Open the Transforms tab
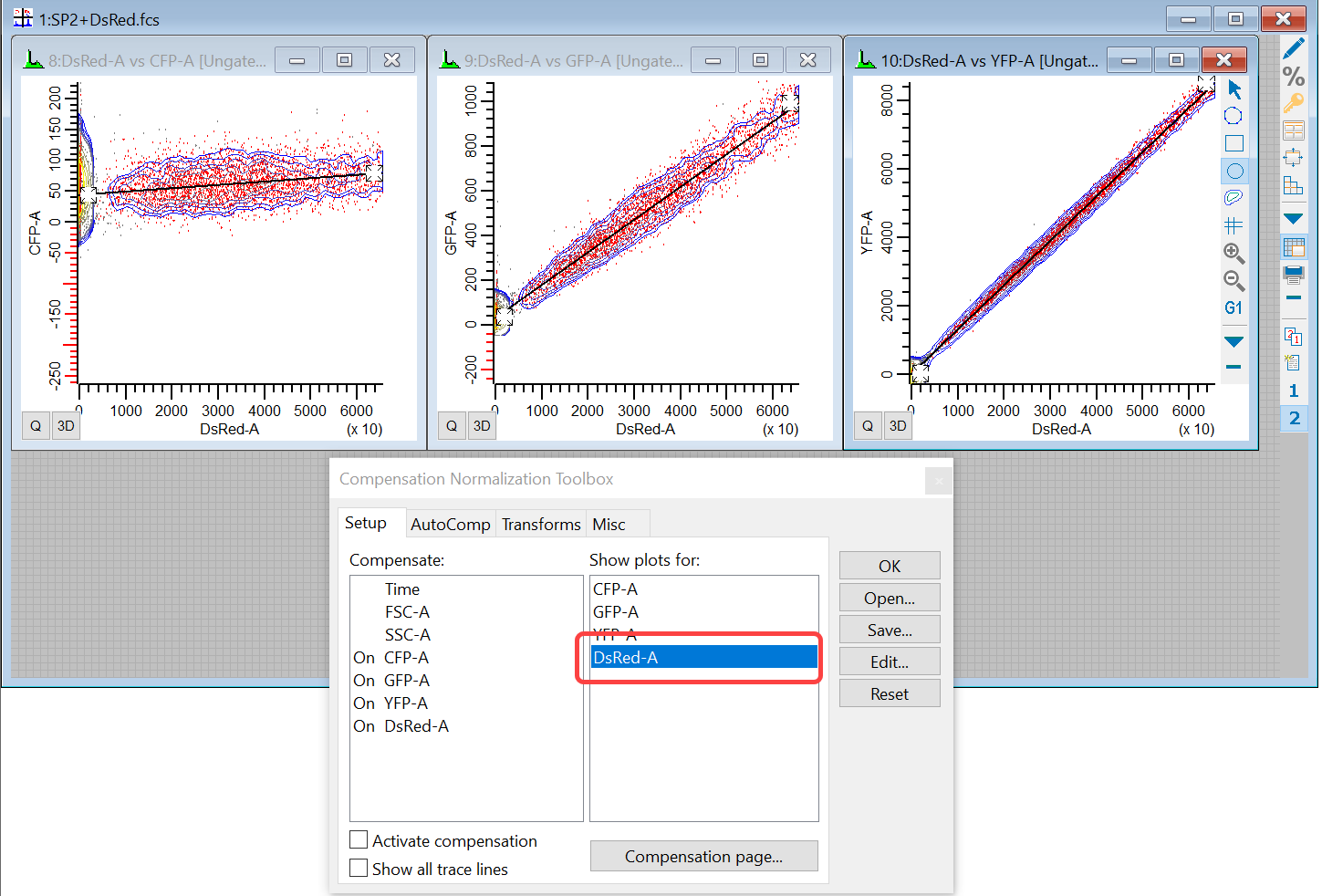 [541, 525]
